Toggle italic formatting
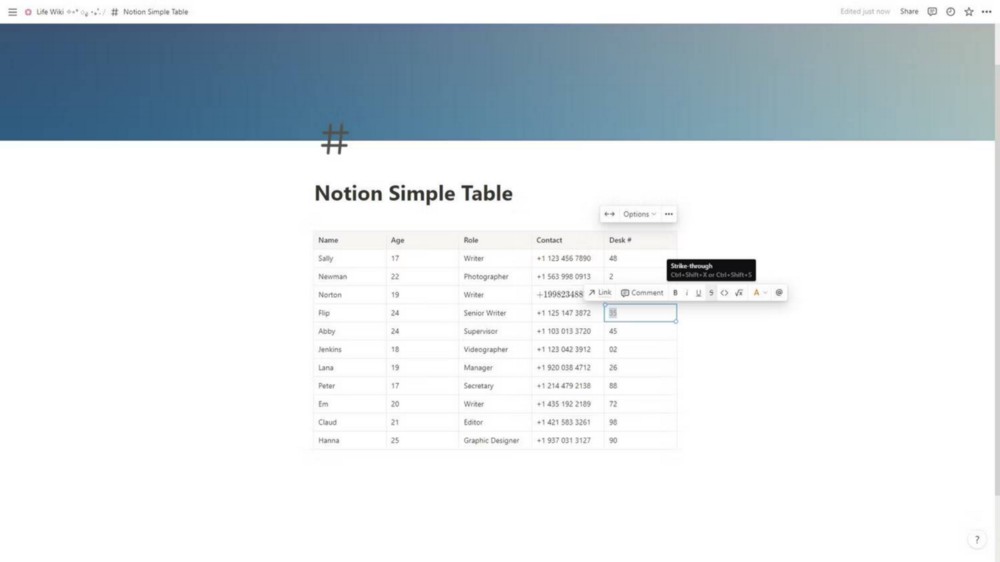The height and width of the screenshot is (562, 1000). (687, 293)
